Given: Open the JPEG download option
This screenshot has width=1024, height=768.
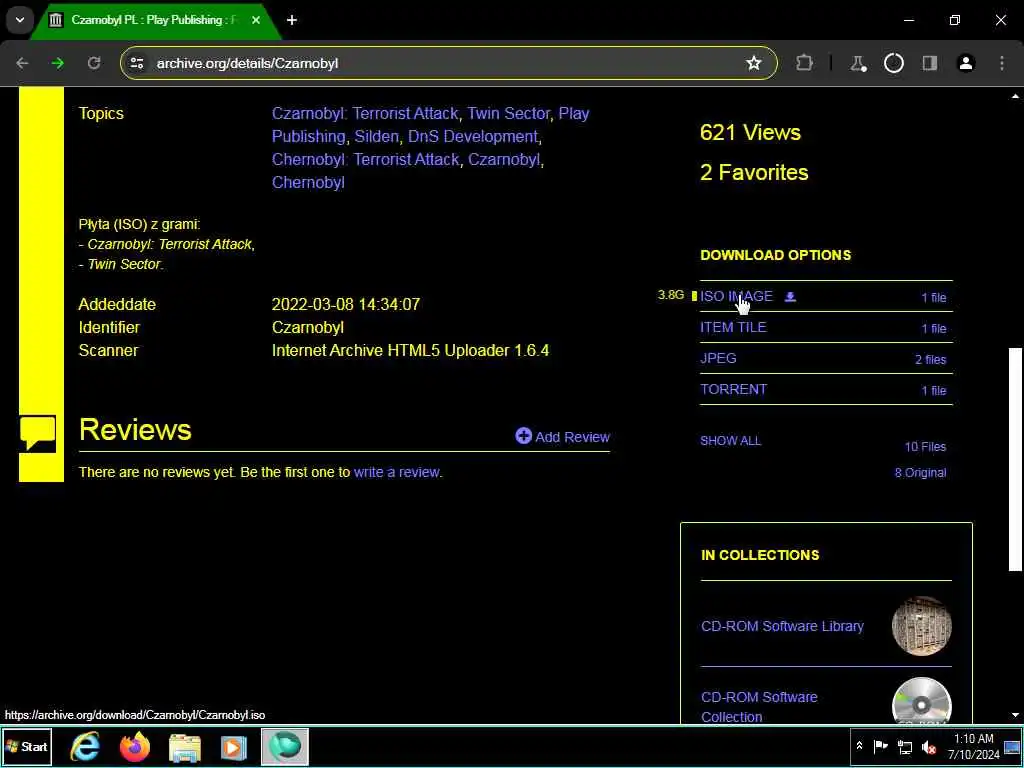Looking at the screenshot, I should (x=718, y=359).
